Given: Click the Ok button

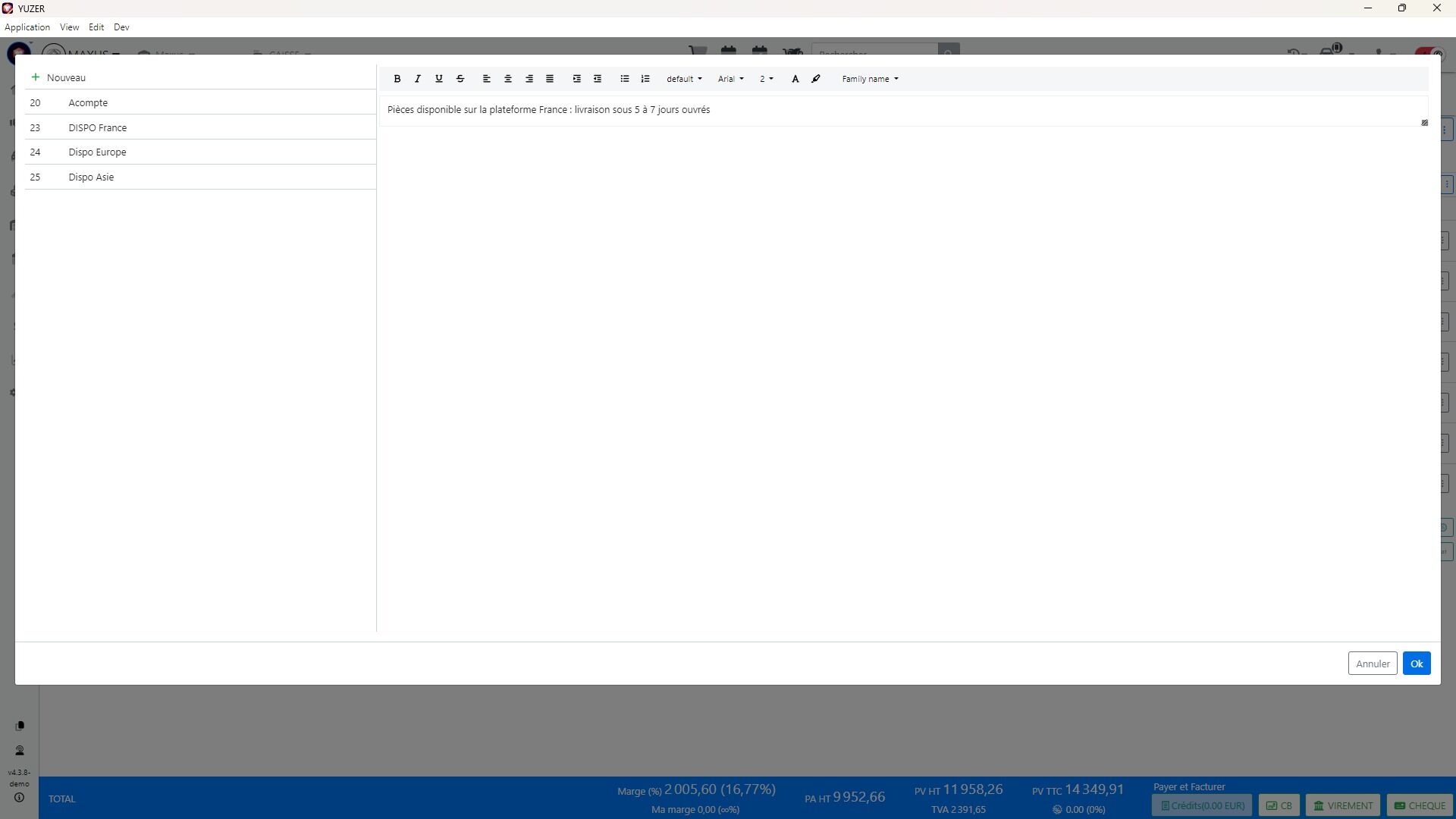Looking at the screenshot, I should click(x=1416, y=664).
